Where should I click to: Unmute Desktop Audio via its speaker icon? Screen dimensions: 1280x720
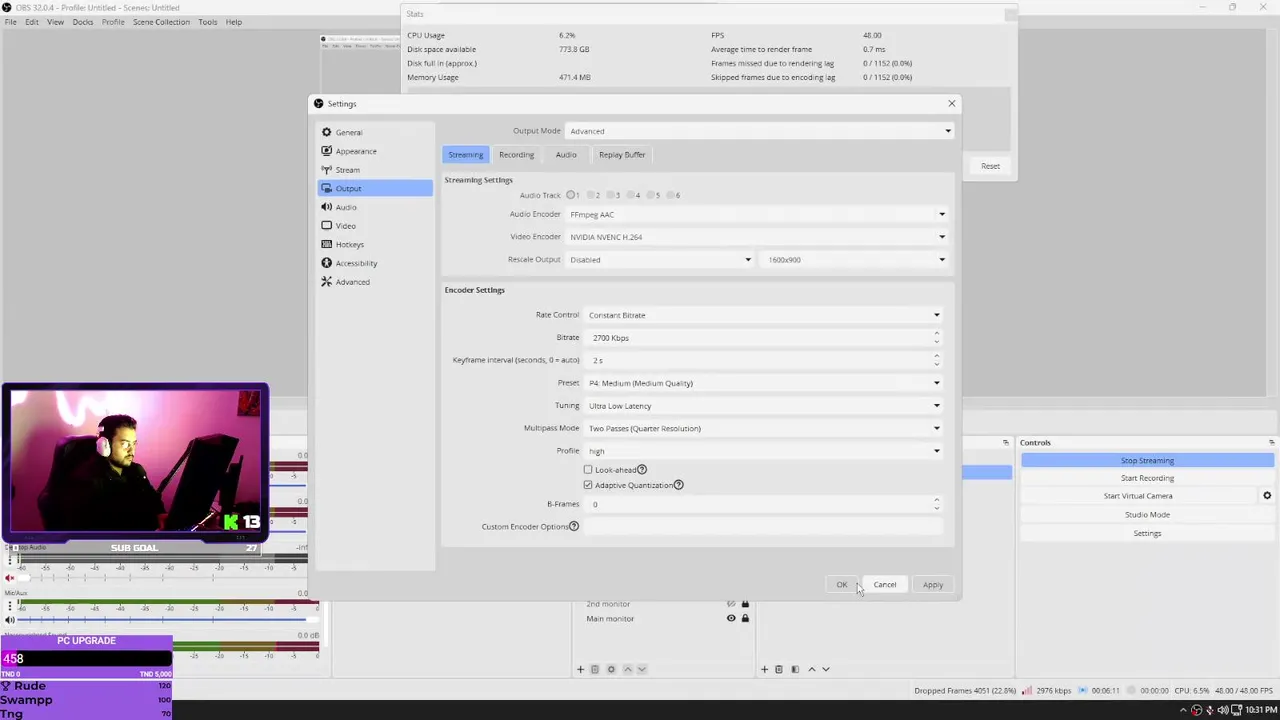point(10,578)
